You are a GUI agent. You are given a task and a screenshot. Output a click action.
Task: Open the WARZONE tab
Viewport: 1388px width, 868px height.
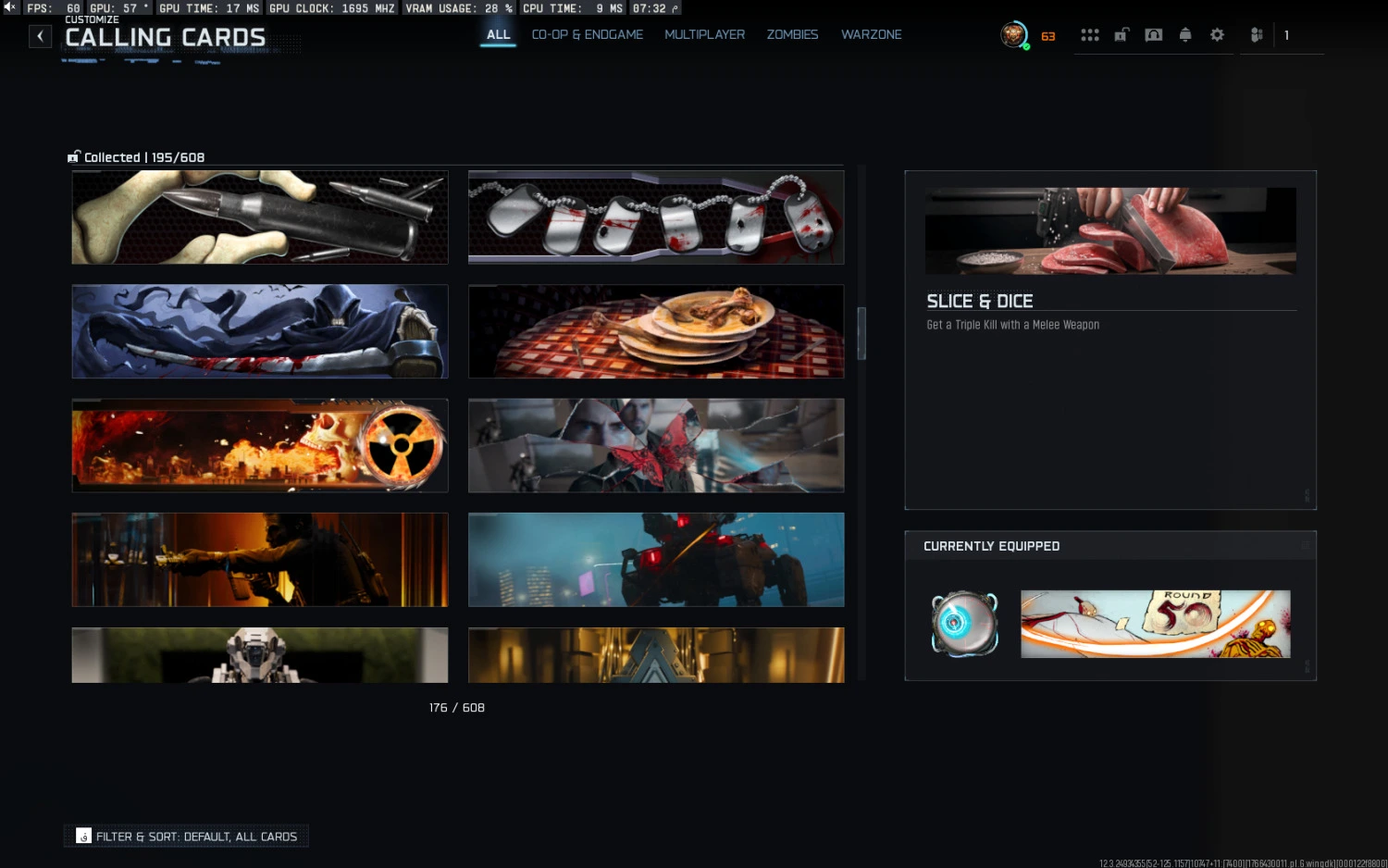point(871,35)
